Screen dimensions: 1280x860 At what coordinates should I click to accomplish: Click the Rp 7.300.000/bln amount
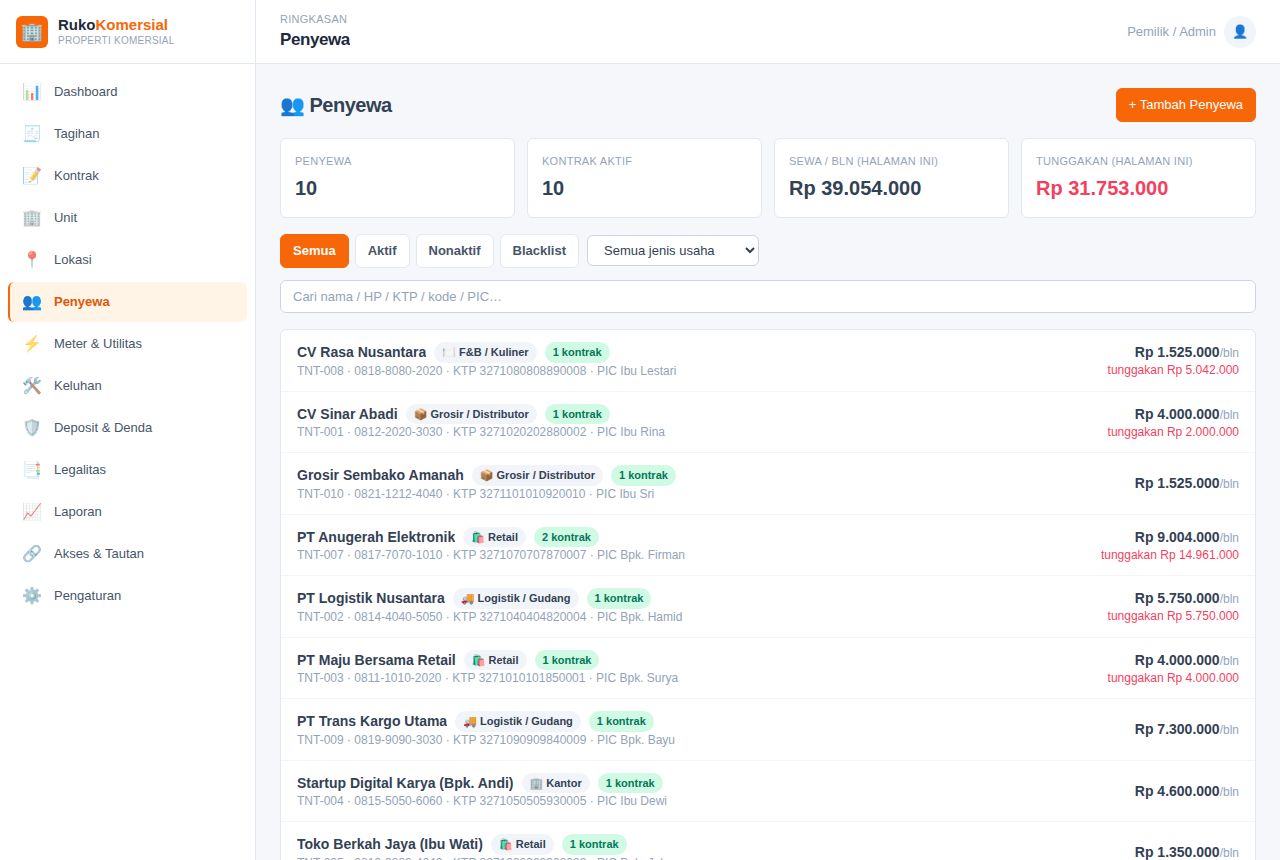coord(1187,730)
